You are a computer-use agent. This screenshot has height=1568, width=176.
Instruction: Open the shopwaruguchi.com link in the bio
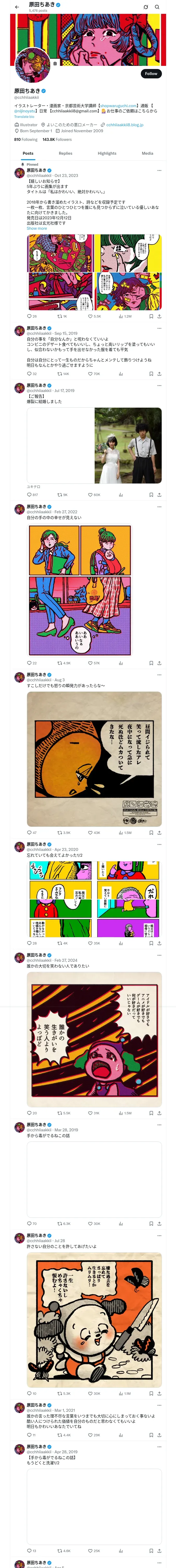118,106
